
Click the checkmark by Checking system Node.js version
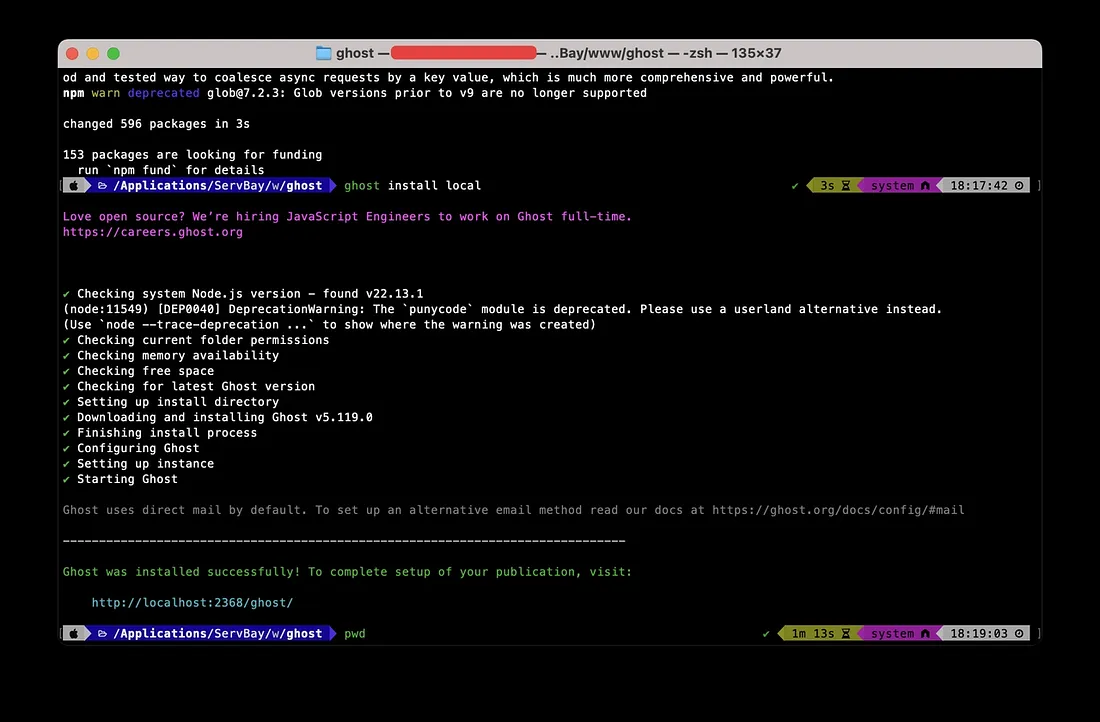67,294
